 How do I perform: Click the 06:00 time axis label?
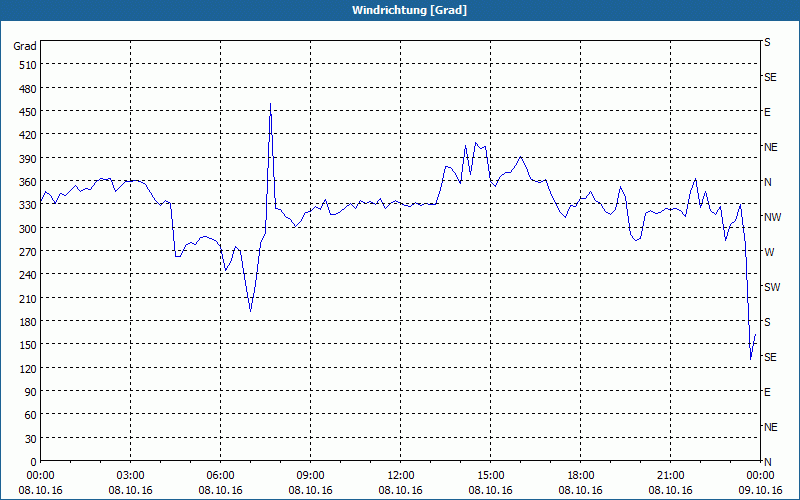coord(220,476)
